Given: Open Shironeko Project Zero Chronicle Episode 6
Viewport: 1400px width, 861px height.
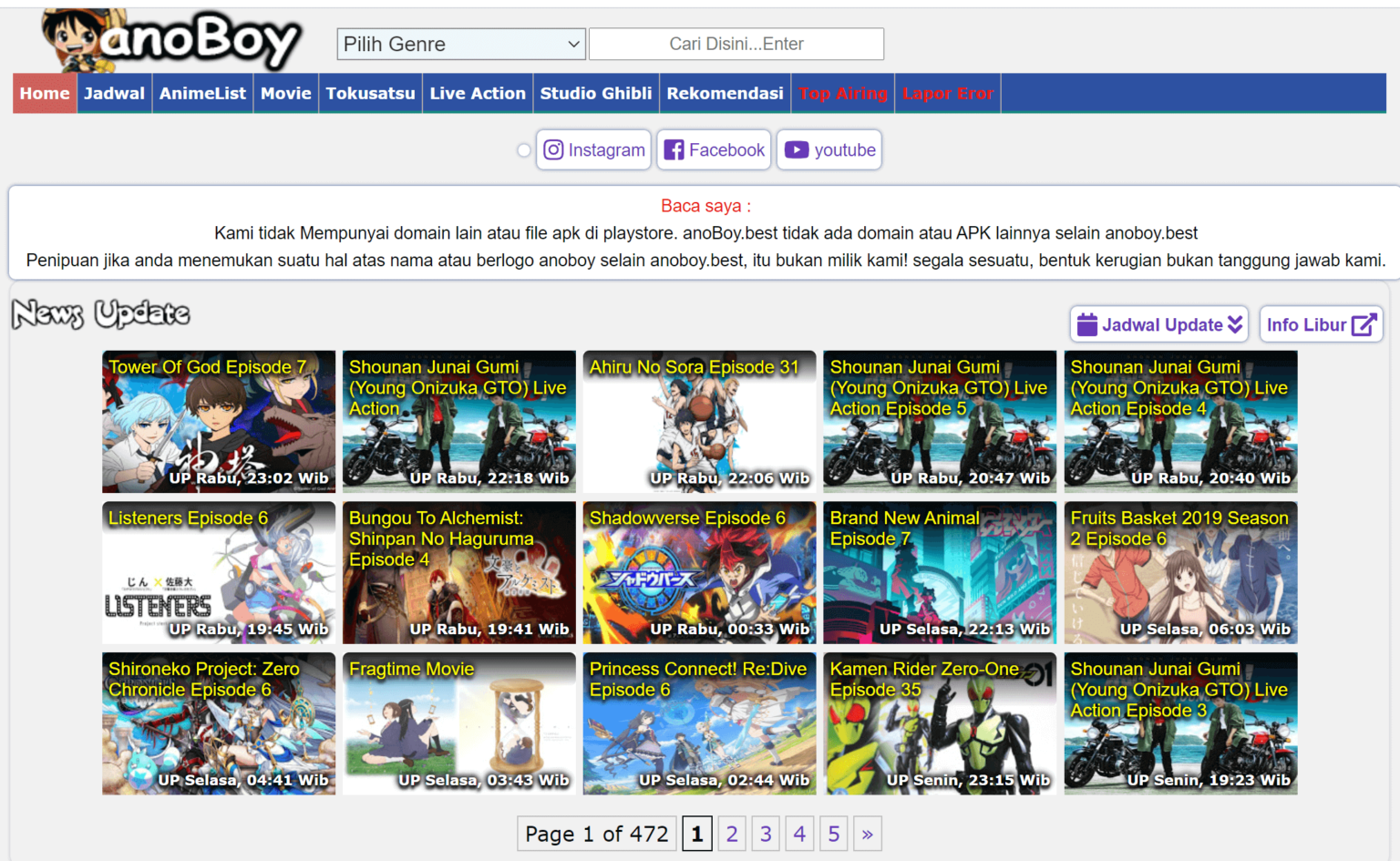Looking at the screenshot, I should (x=219, y=723).
